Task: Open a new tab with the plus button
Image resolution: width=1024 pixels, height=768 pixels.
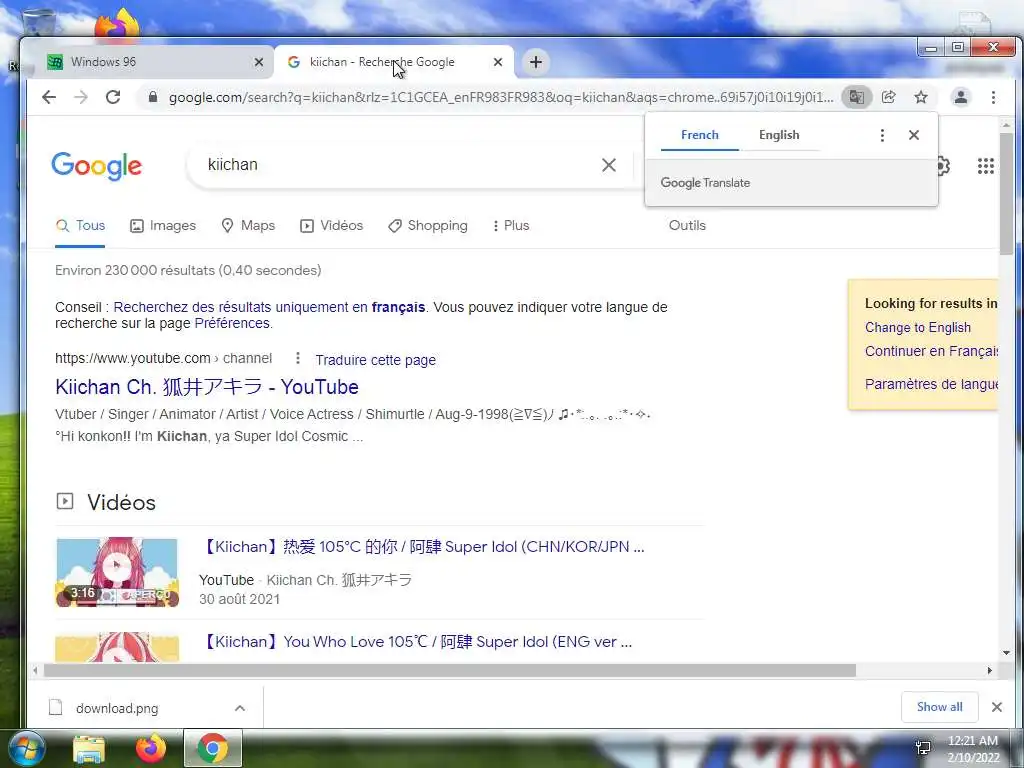Action: [536, 62]
